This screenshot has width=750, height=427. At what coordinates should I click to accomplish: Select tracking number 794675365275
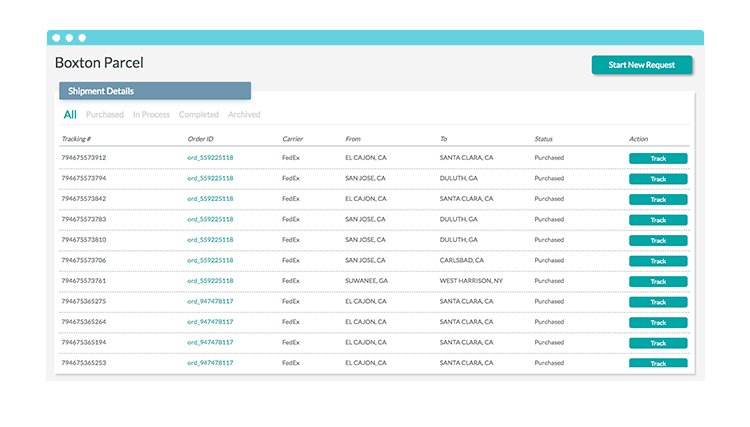click(84, 301)
